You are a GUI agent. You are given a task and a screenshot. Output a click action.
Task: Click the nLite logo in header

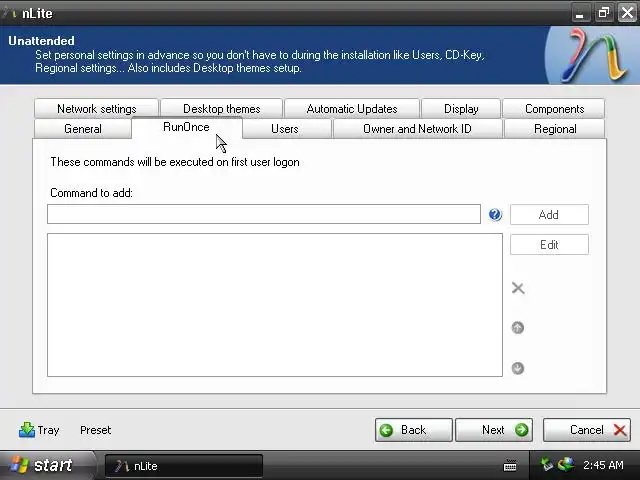coord(594,55)
